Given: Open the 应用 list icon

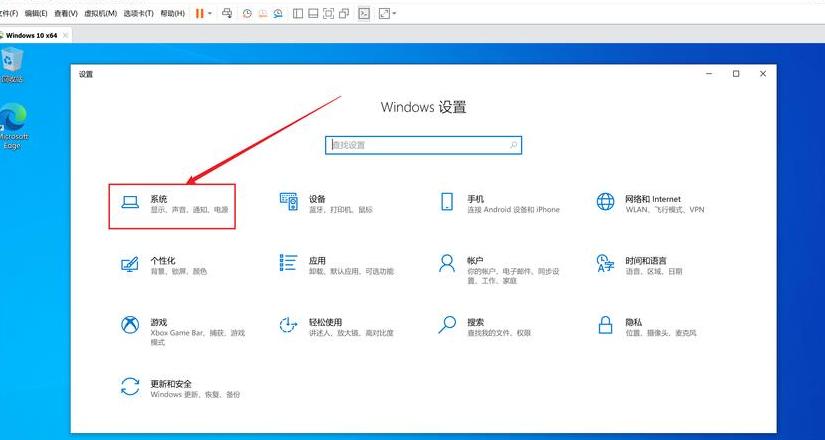Looking at the screenshot, I should 288,263.
